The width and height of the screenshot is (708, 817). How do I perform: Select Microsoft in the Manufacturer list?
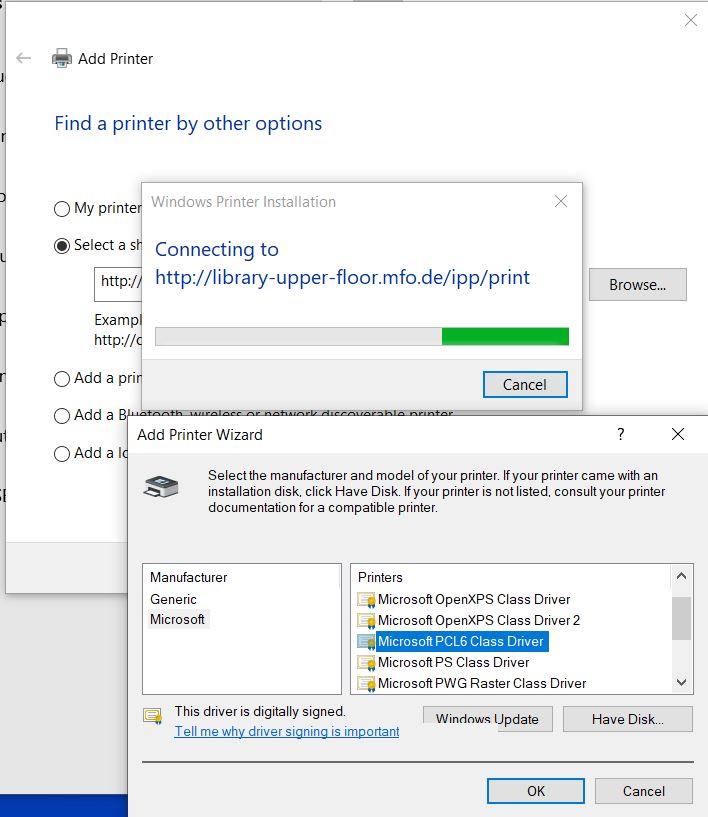click(178, 620)
